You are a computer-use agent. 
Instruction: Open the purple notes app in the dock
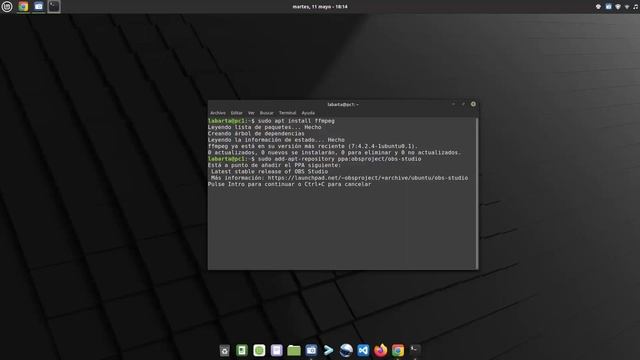click(x=276, y=350)
